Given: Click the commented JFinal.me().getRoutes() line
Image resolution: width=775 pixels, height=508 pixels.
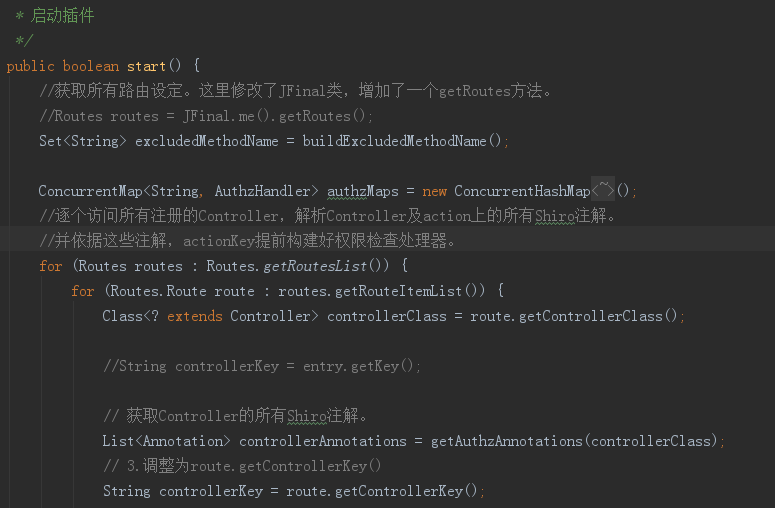Looking at the screenshot, I should pos(206,116).
